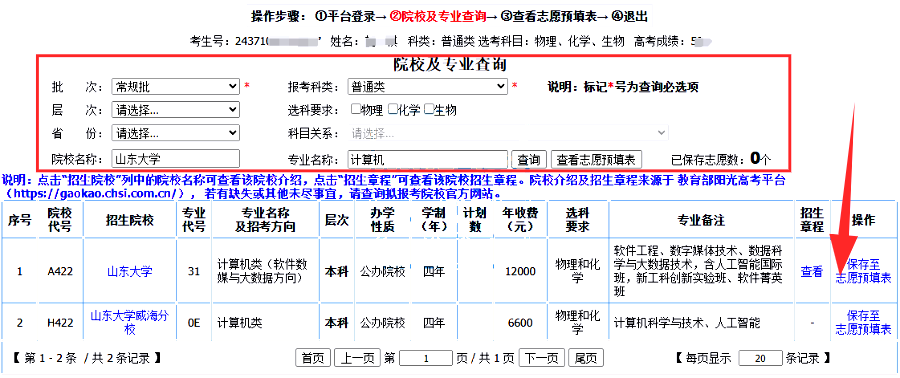Tick the 化学 subject checkbox
Screen dimensions: 900x378
tap(393, 108)
